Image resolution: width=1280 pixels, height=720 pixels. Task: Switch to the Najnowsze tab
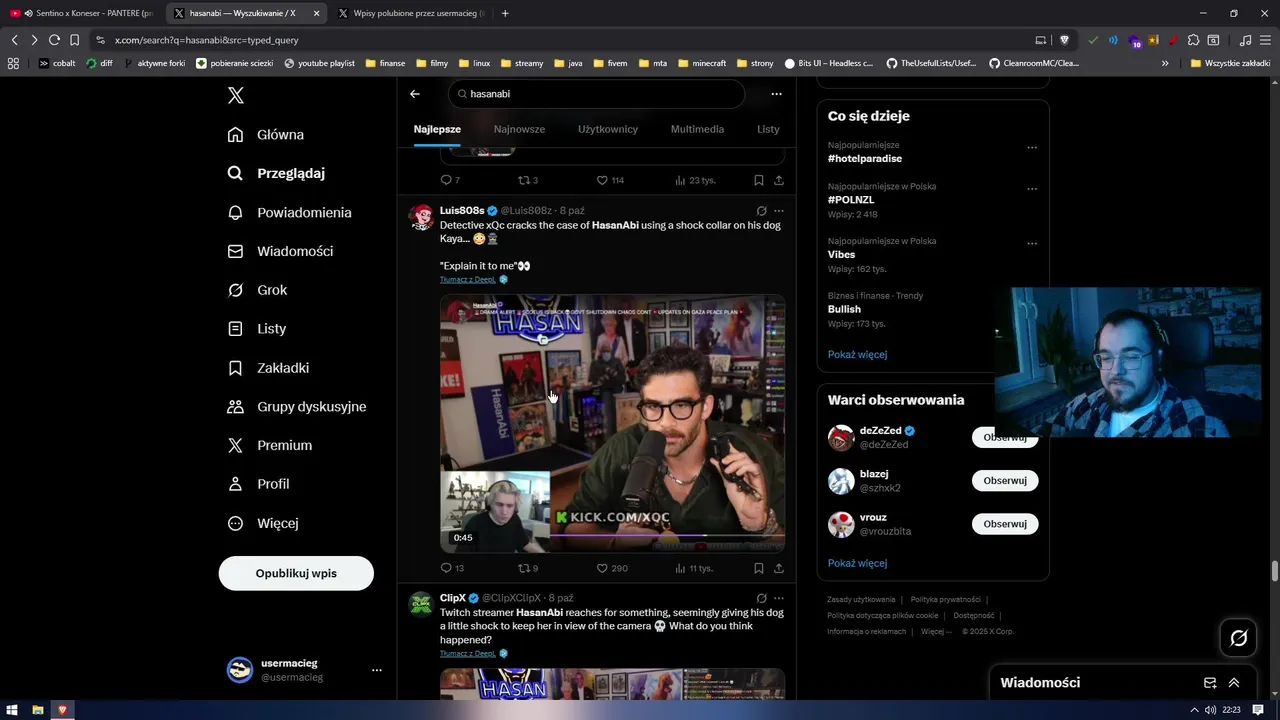(x=519, y=129)
